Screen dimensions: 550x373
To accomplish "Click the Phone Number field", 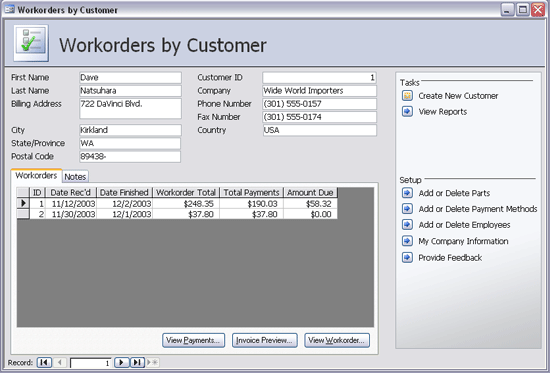I will pyautogui.click(x=320, y=104).
